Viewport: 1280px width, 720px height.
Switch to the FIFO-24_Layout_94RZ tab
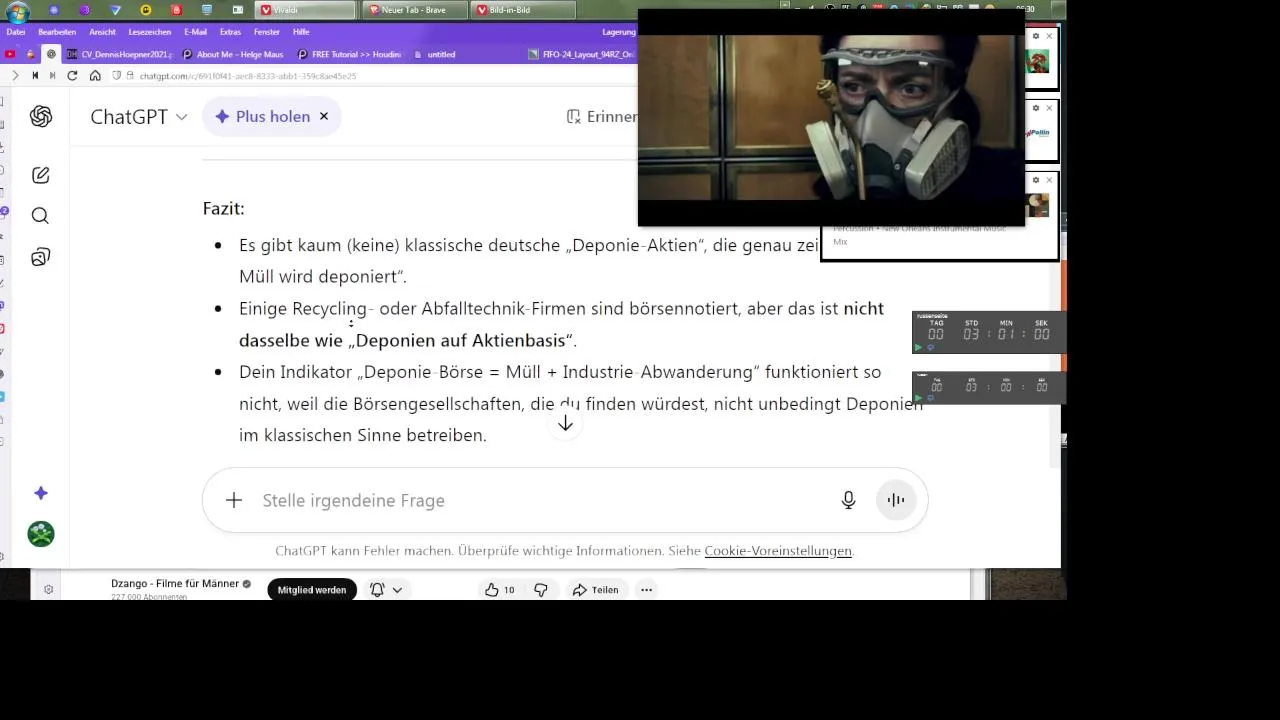(580, 54)
